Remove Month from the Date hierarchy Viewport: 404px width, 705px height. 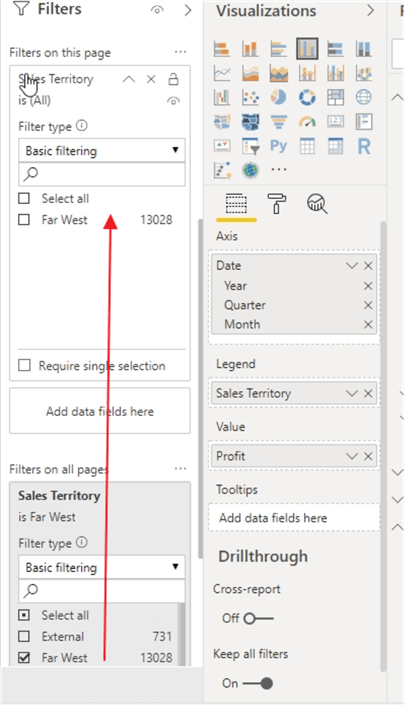368,325
